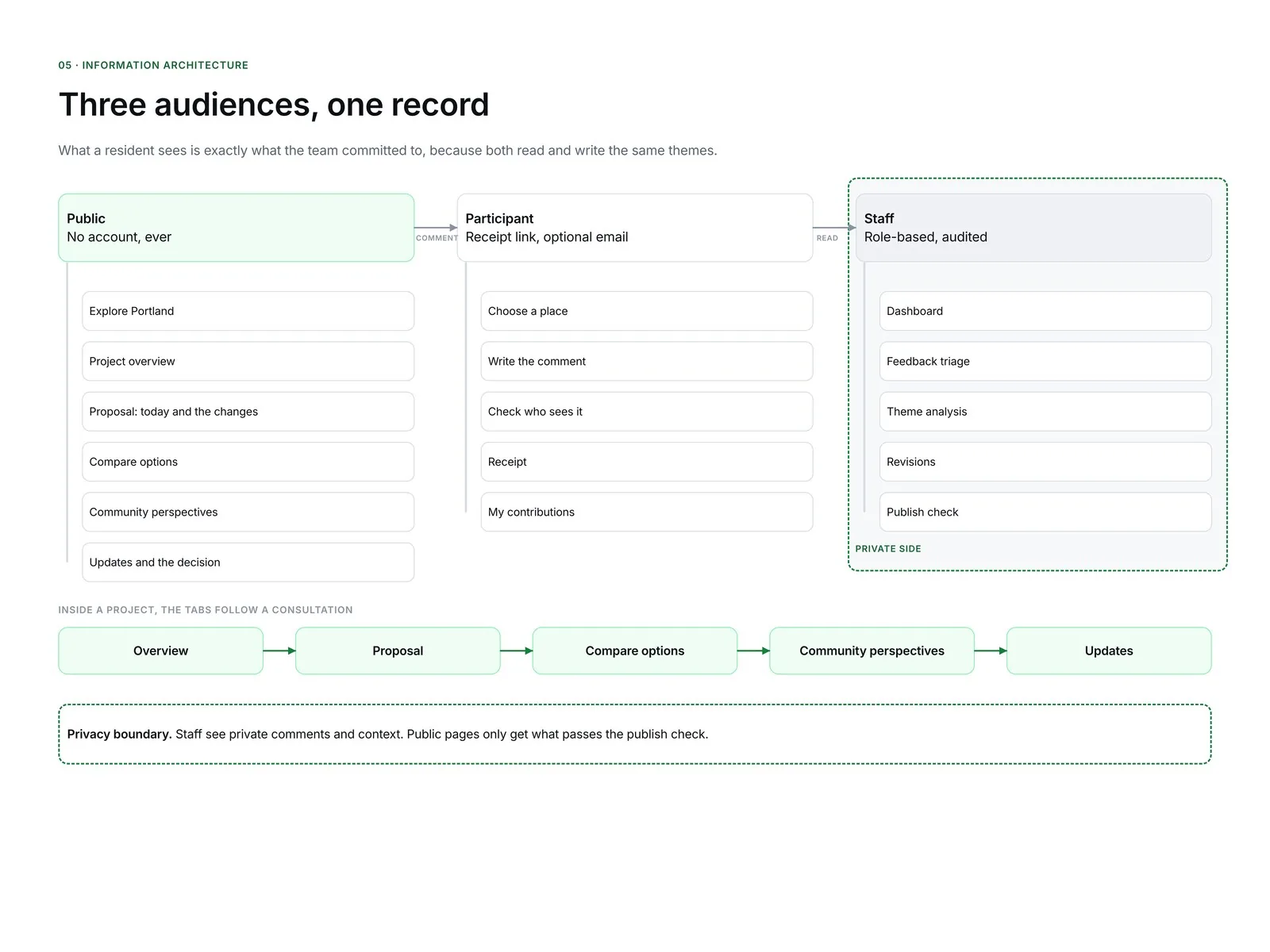Select Community perspectives in the Public list
Image resolution: width=1270 pixels, height=952 pixels.
(248, 512)
